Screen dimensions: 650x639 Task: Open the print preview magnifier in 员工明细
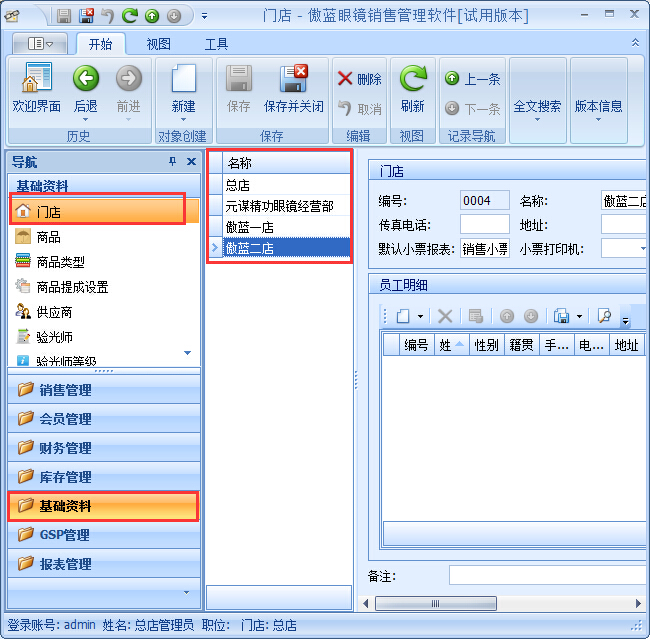click(604, 316)
